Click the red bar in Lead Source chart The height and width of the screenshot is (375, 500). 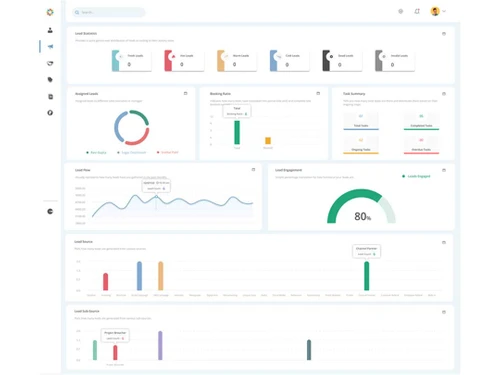click(106, 282)
